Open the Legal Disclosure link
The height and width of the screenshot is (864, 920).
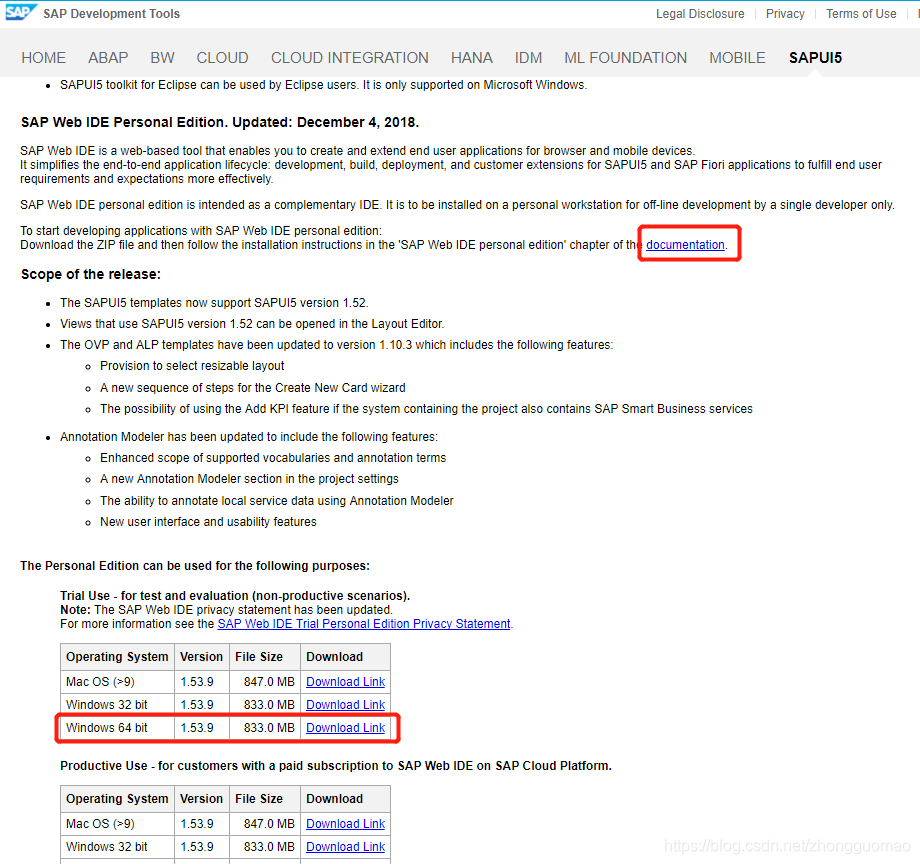tap(700, 13)
